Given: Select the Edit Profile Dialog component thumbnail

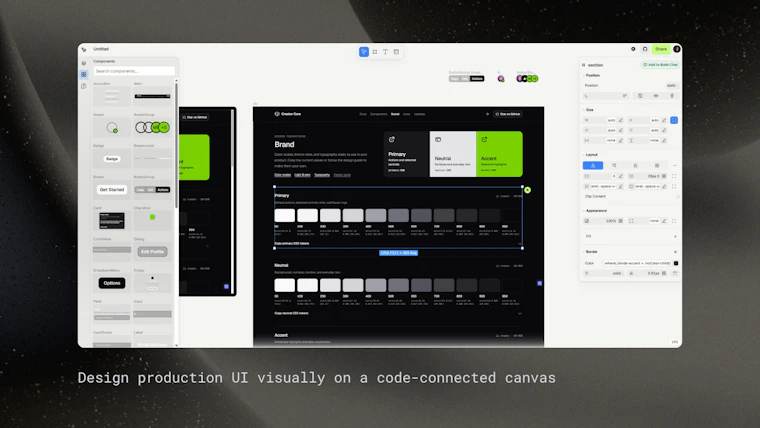Looking at the screenshot, I should pos(152,252).
